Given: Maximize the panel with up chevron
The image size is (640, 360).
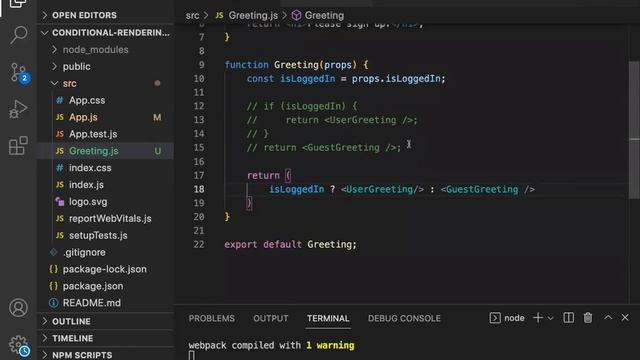Looking at the screenshot, I should tap(608, 318).
